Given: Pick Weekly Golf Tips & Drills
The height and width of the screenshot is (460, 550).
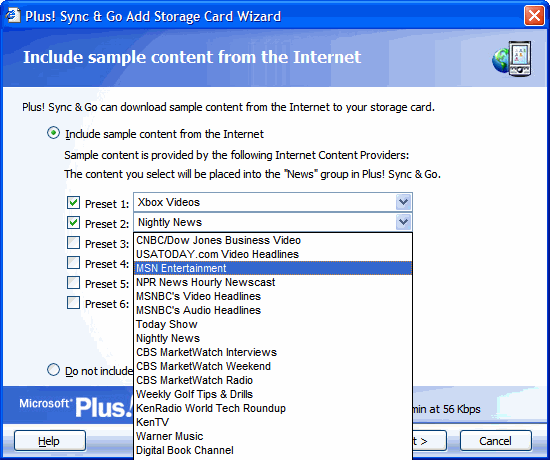Looking at the screenshot, I should tap(273, 395).
